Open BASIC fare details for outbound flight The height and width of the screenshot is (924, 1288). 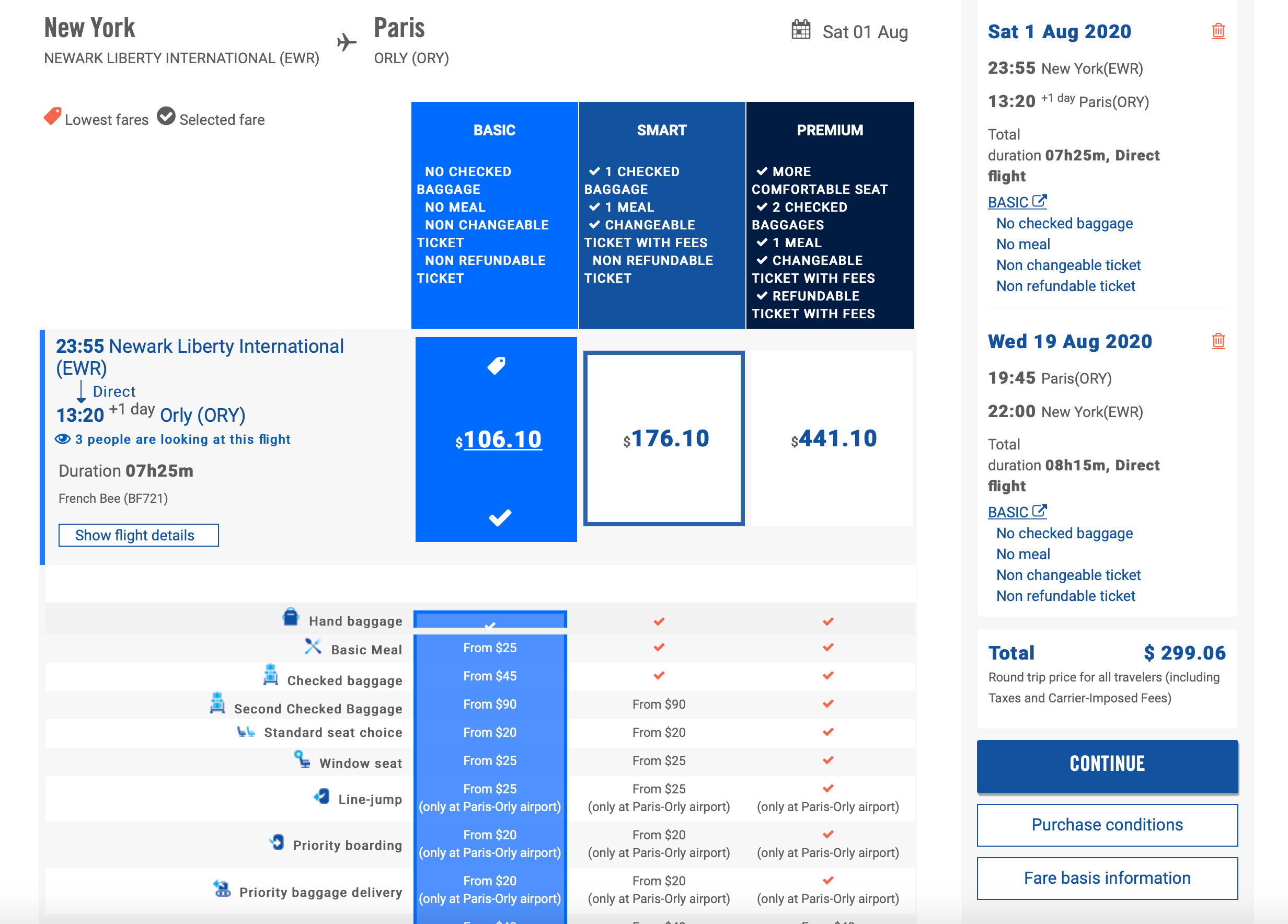(x=1016, y=202)
